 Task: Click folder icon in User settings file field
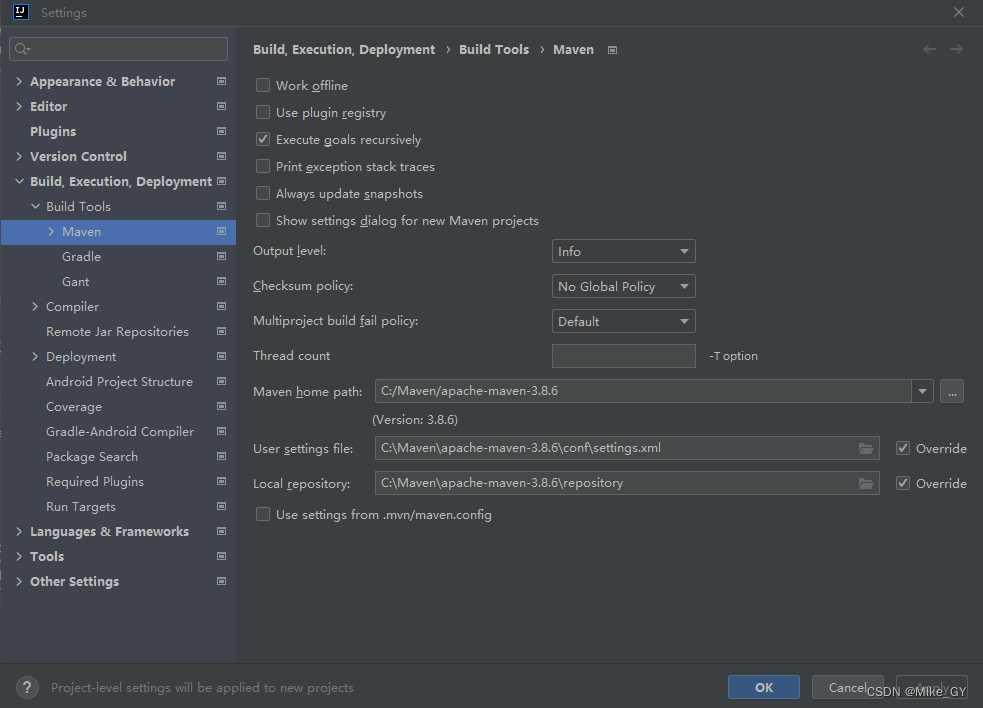866,449
